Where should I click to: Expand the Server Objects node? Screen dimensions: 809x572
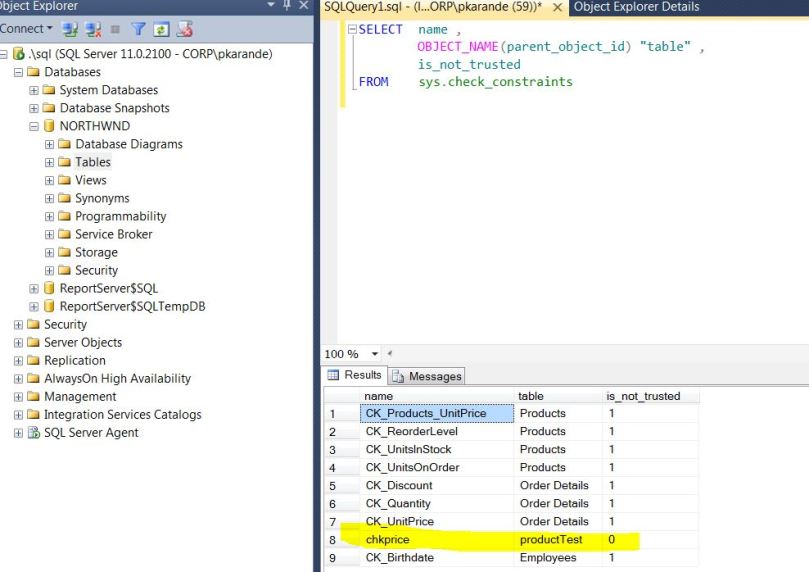(x=18, y=342)
